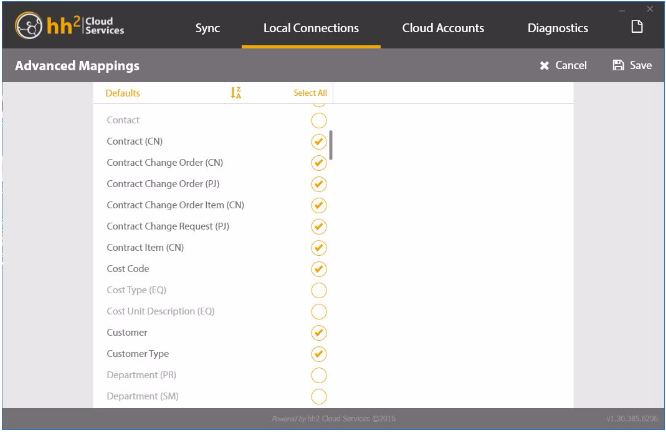Uncheck the Contract Item (CN) checkbox

click(319, 248)
